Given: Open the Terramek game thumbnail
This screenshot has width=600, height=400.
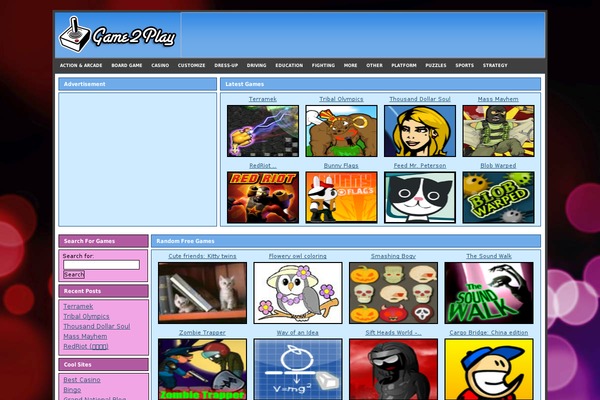Looking at the screenshot, I should 263,131.
